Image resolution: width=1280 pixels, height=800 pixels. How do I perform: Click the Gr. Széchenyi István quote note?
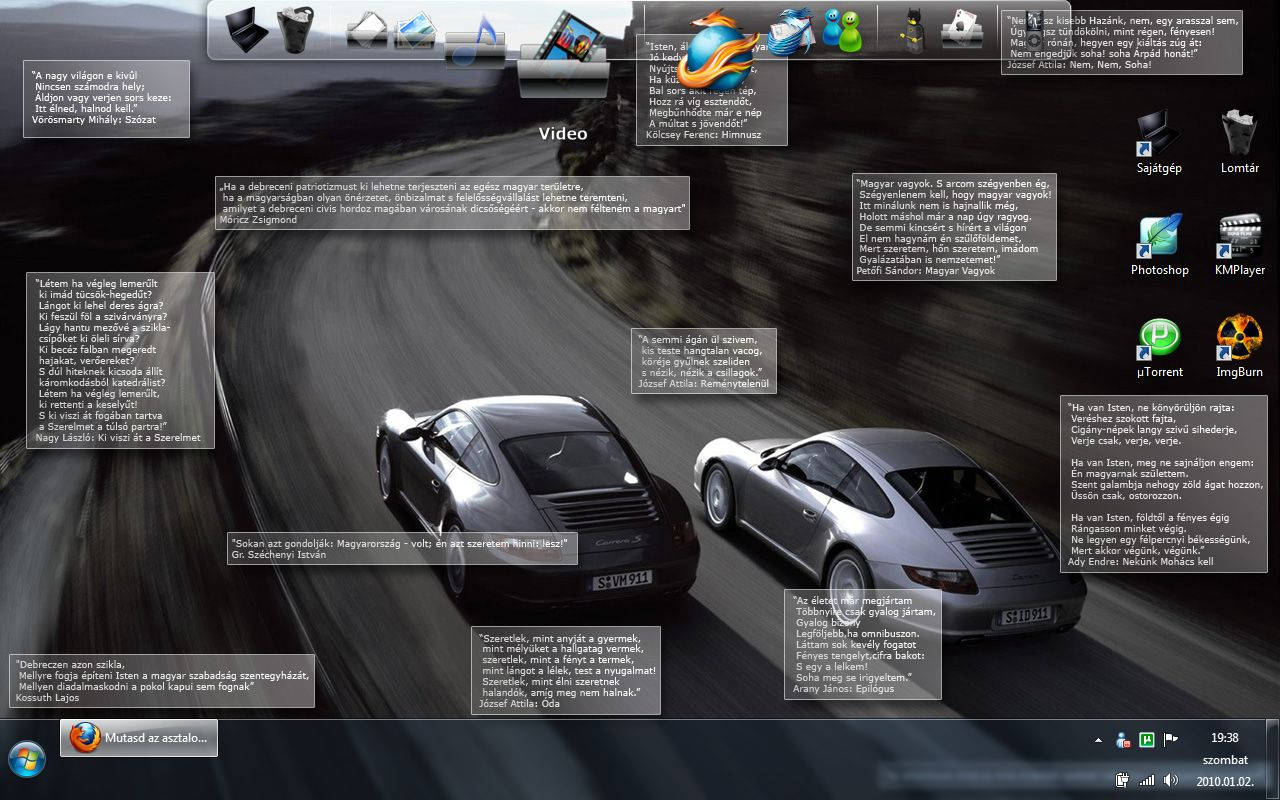[x=402, y=548]
